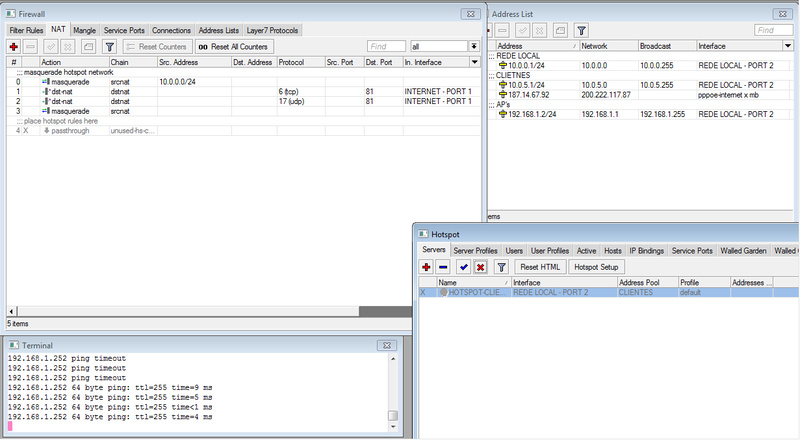Switch to Hotspot Active tab
This screenshot has height=440, width=800.
point(586,251)
